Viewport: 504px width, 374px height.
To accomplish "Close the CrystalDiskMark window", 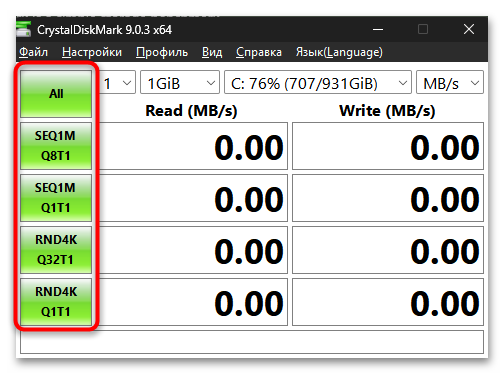I will [x=469, y=29].
